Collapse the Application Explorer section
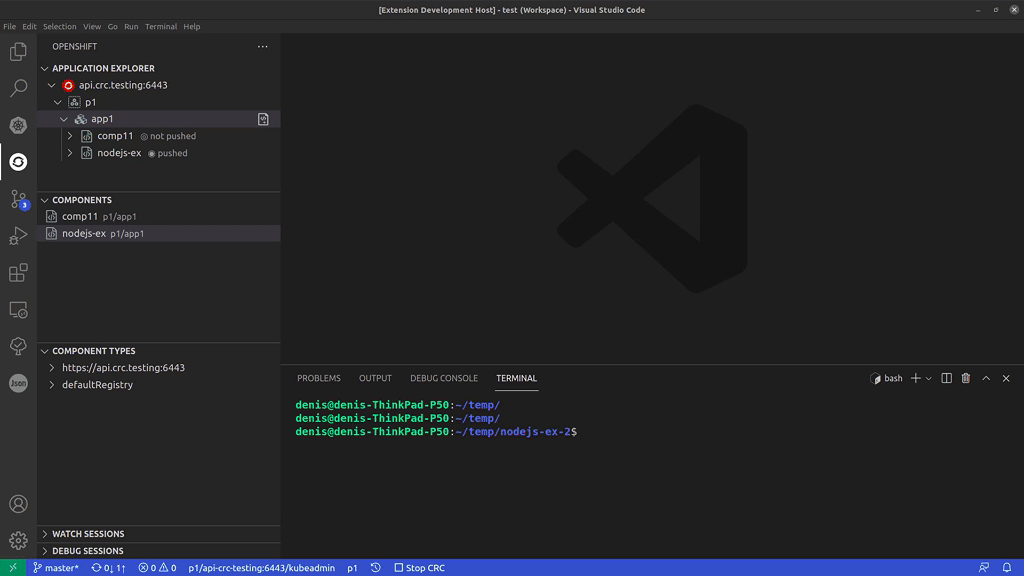Image resolution: width=1024 pixels, height=576 pixels. 44,69
